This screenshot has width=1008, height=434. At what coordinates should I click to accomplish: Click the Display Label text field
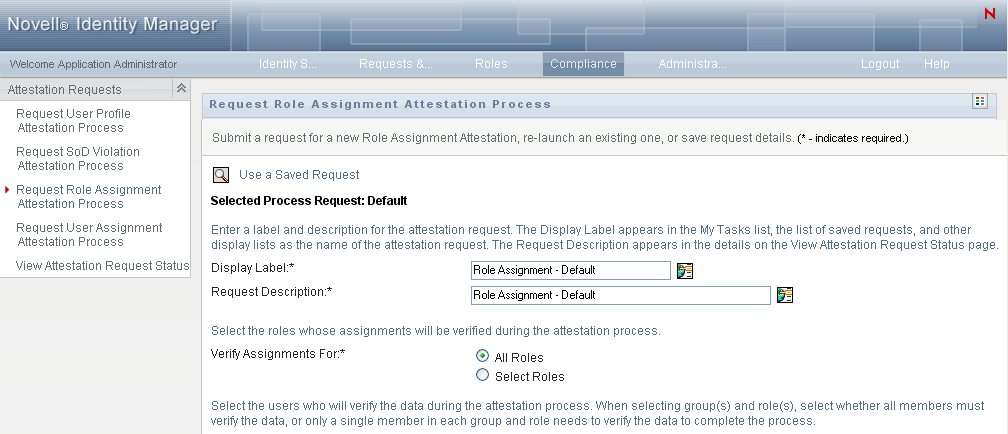tap(570, 270)
